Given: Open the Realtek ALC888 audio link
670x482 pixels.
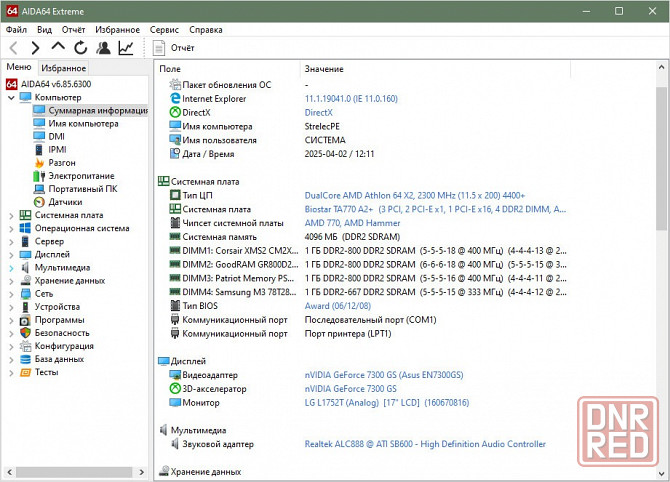Looking at the screenshot, I should (425, 444).
